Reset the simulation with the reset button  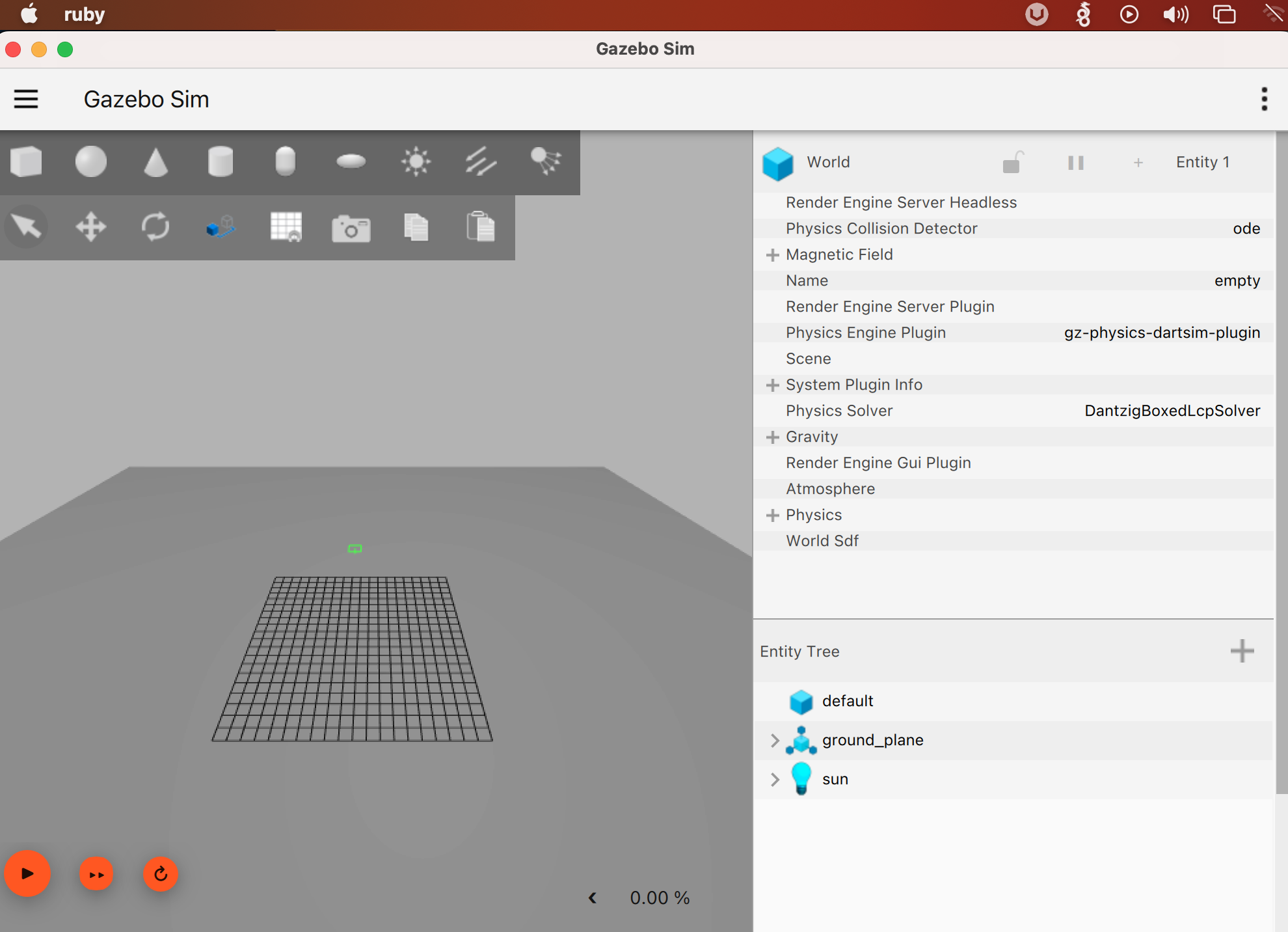pos(161,874)
